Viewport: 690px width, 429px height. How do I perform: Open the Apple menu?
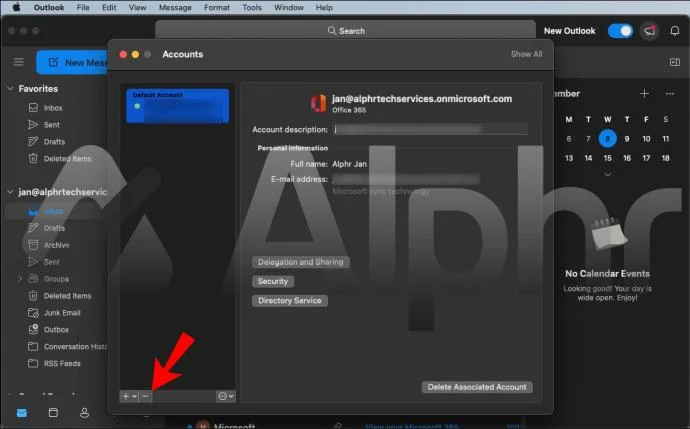[x=16, y=7]
